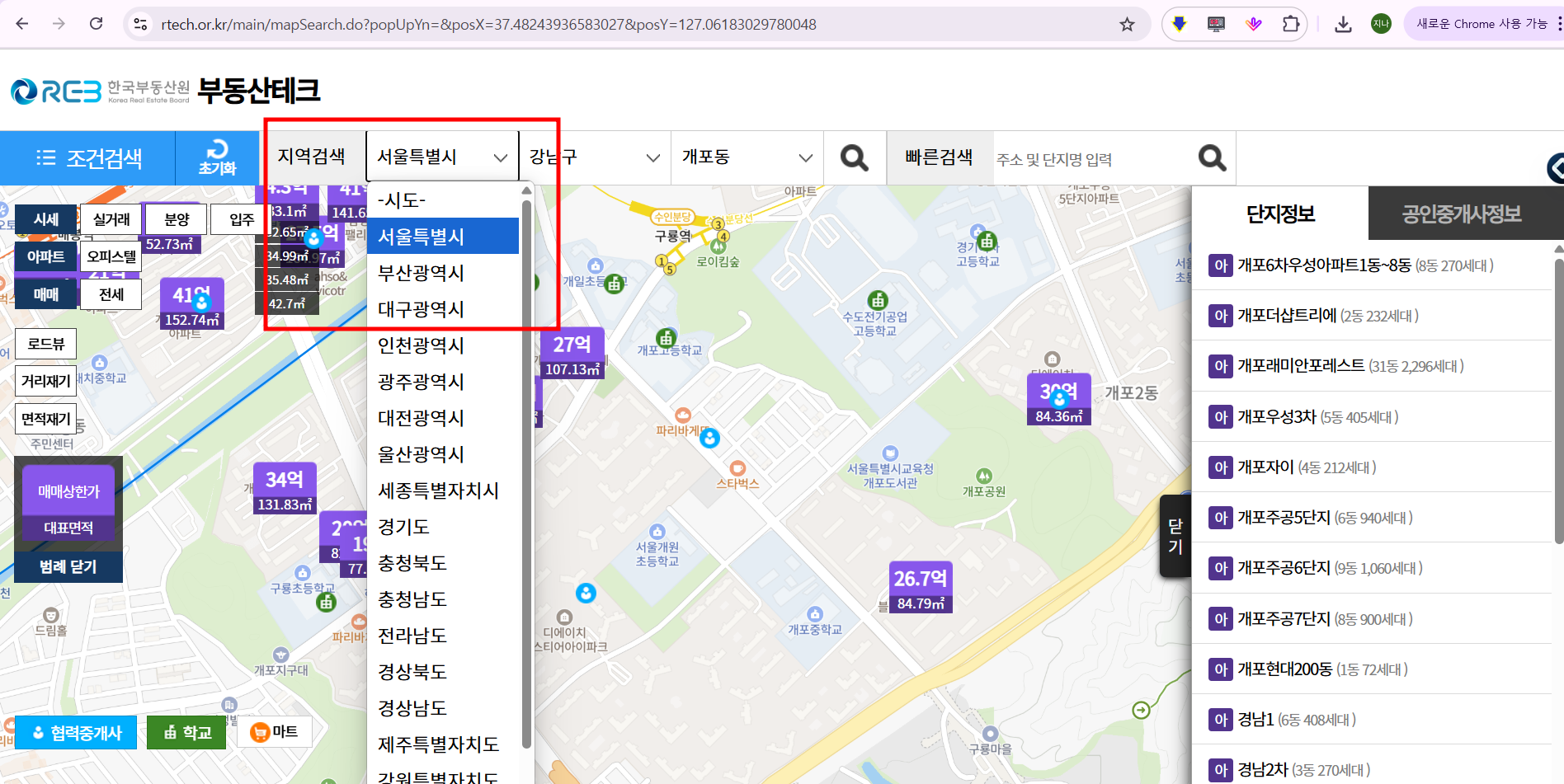Click the 구룡역 station label
This screenshot has width=1564, height=784.
[x=673, y=236]
